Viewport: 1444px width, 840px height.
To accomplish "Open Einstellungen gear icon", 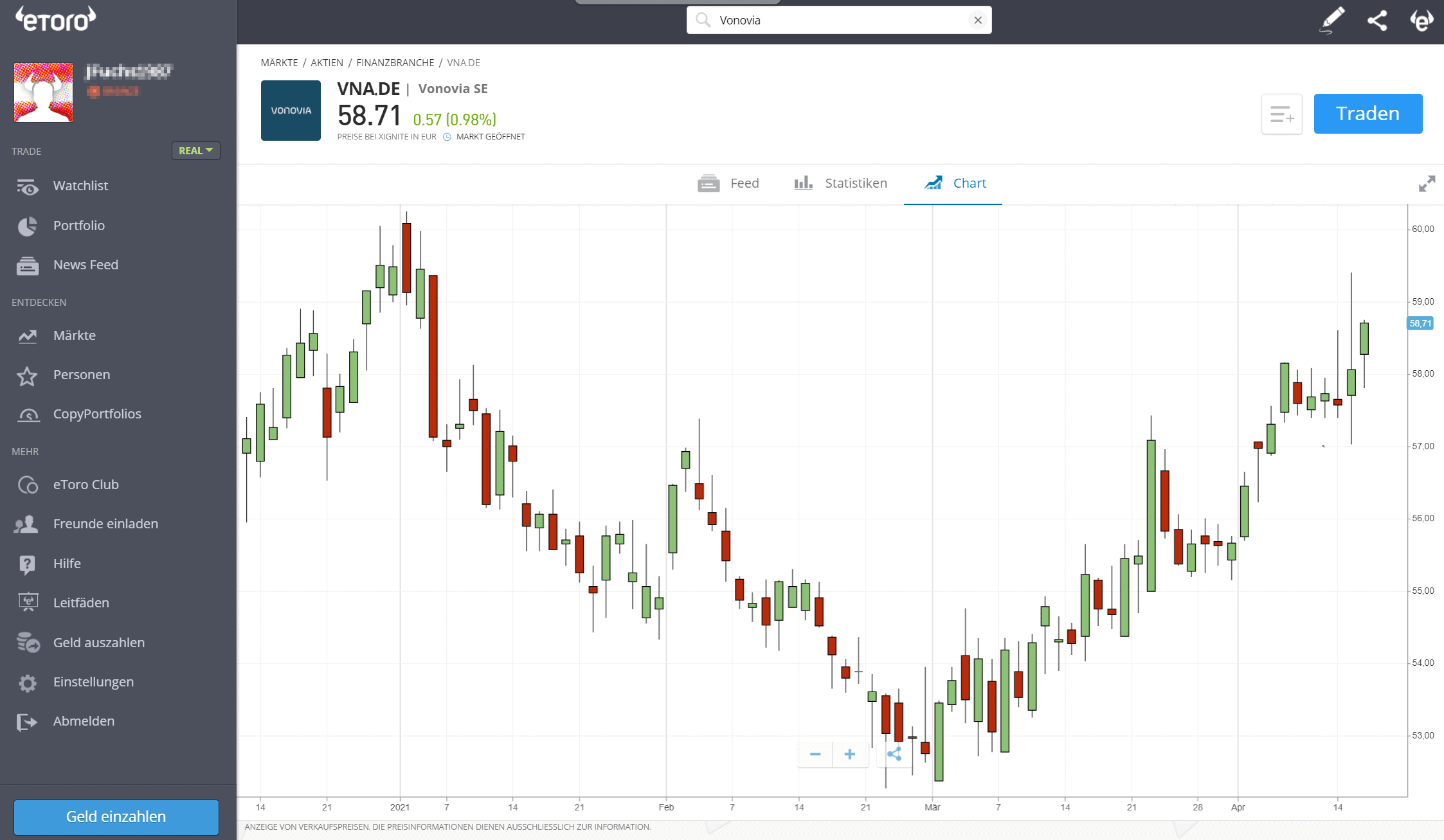I will pyautogui.click(x=28, y=683).
